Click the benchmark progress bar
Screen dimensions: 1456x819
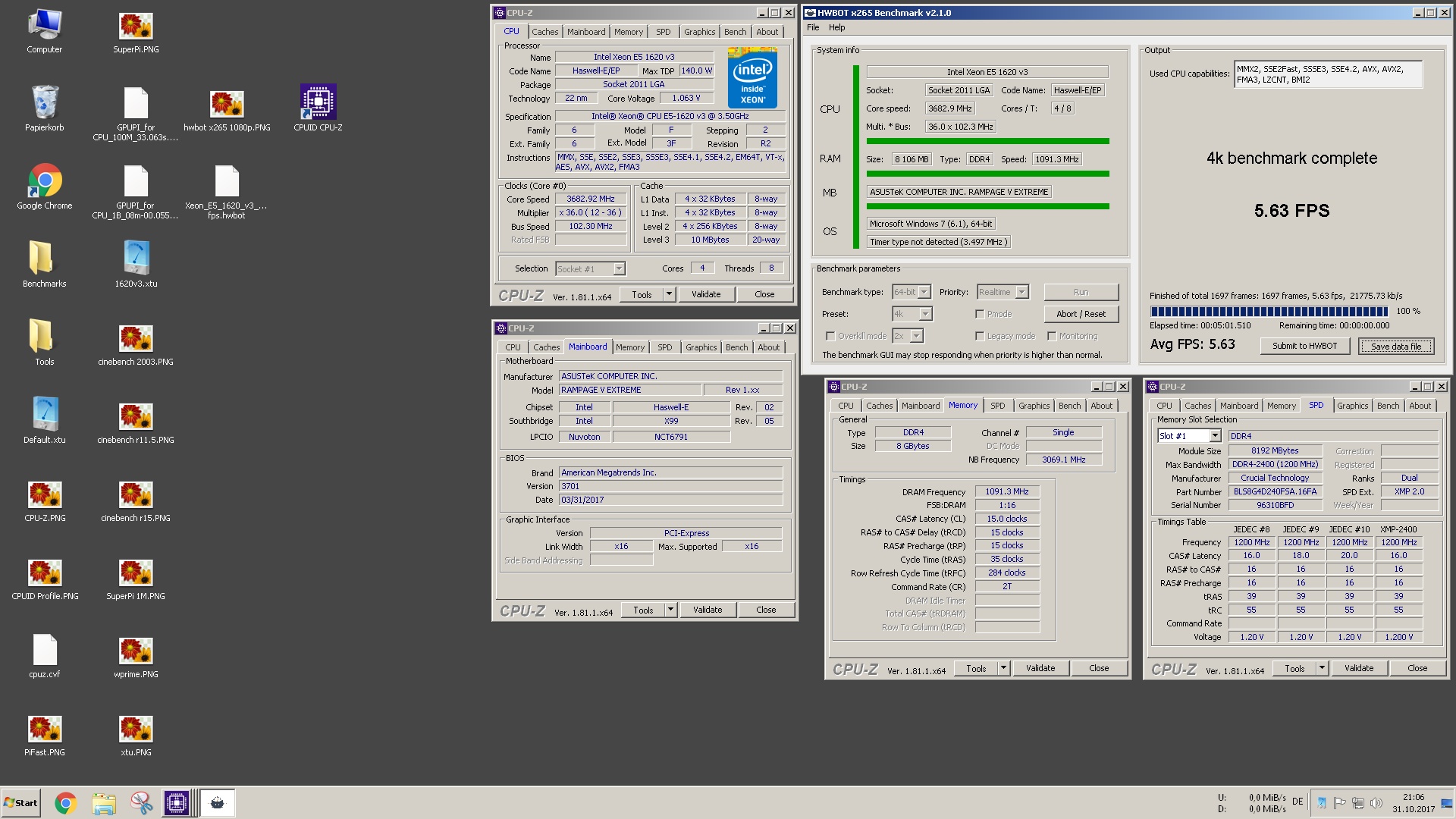pyautogui.click(x=1269, y=312)
